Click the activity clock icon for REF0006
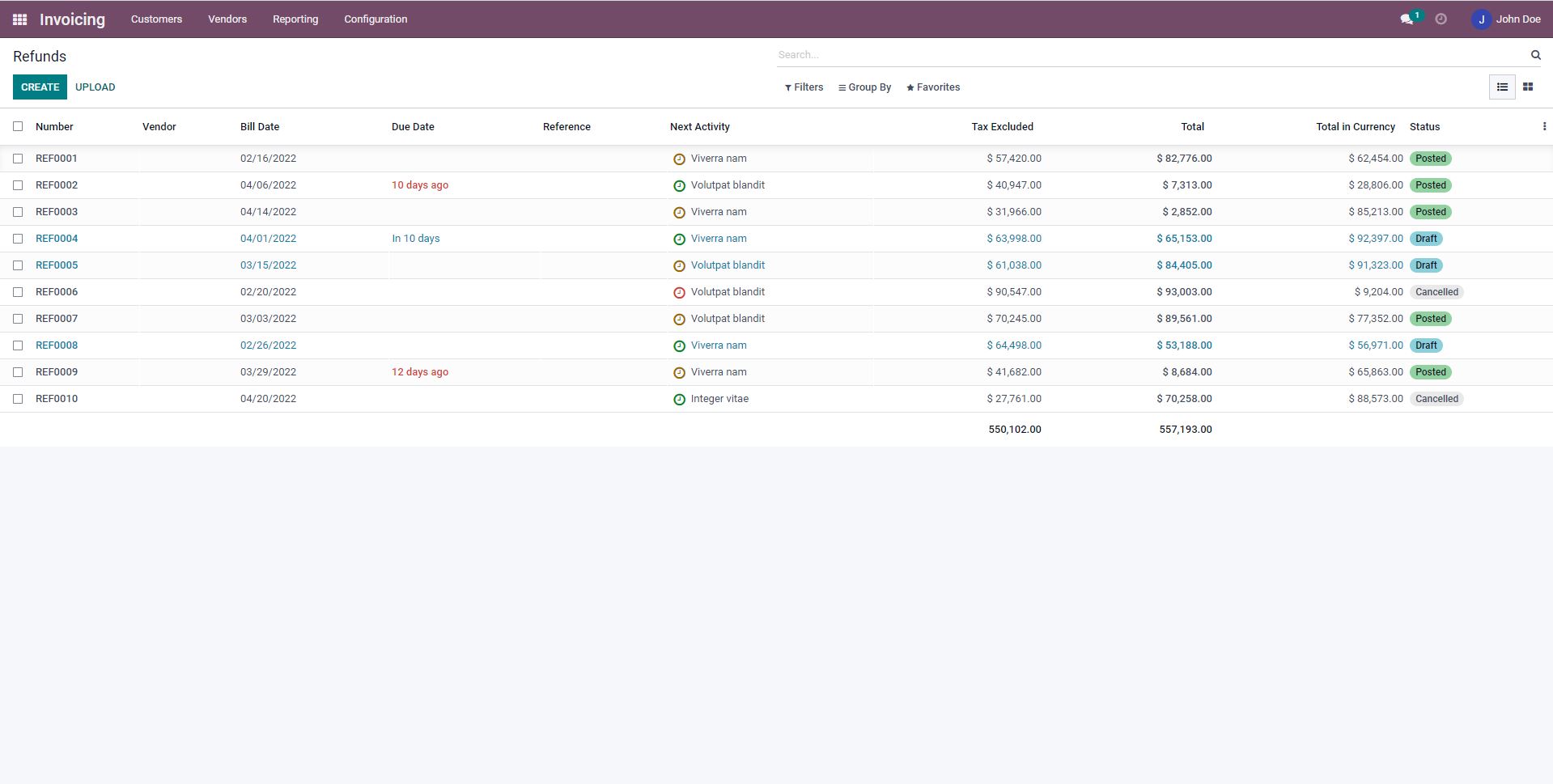 coord(679,293)
